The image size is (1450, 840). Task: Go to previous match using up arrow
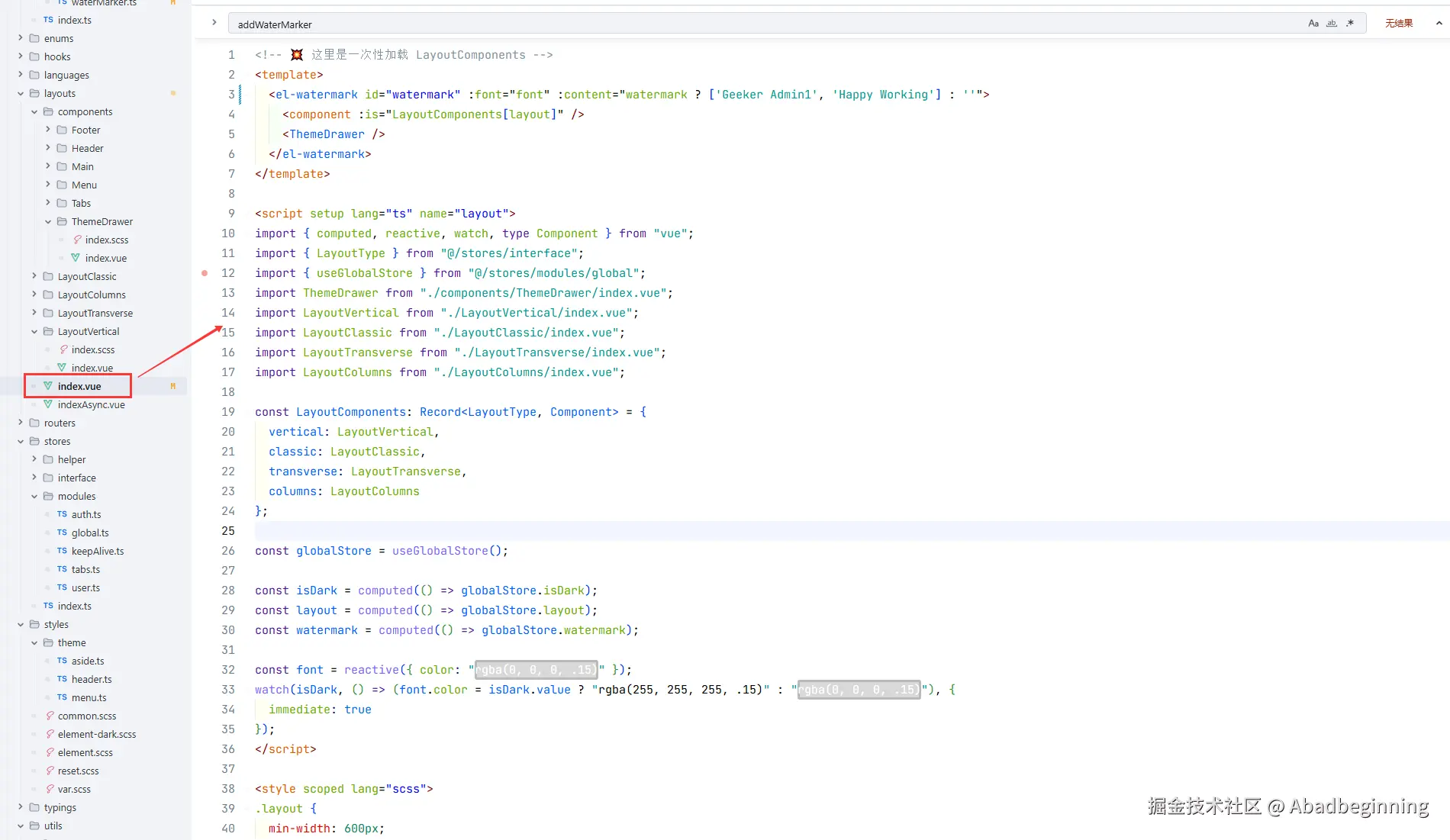point(1439,24)
